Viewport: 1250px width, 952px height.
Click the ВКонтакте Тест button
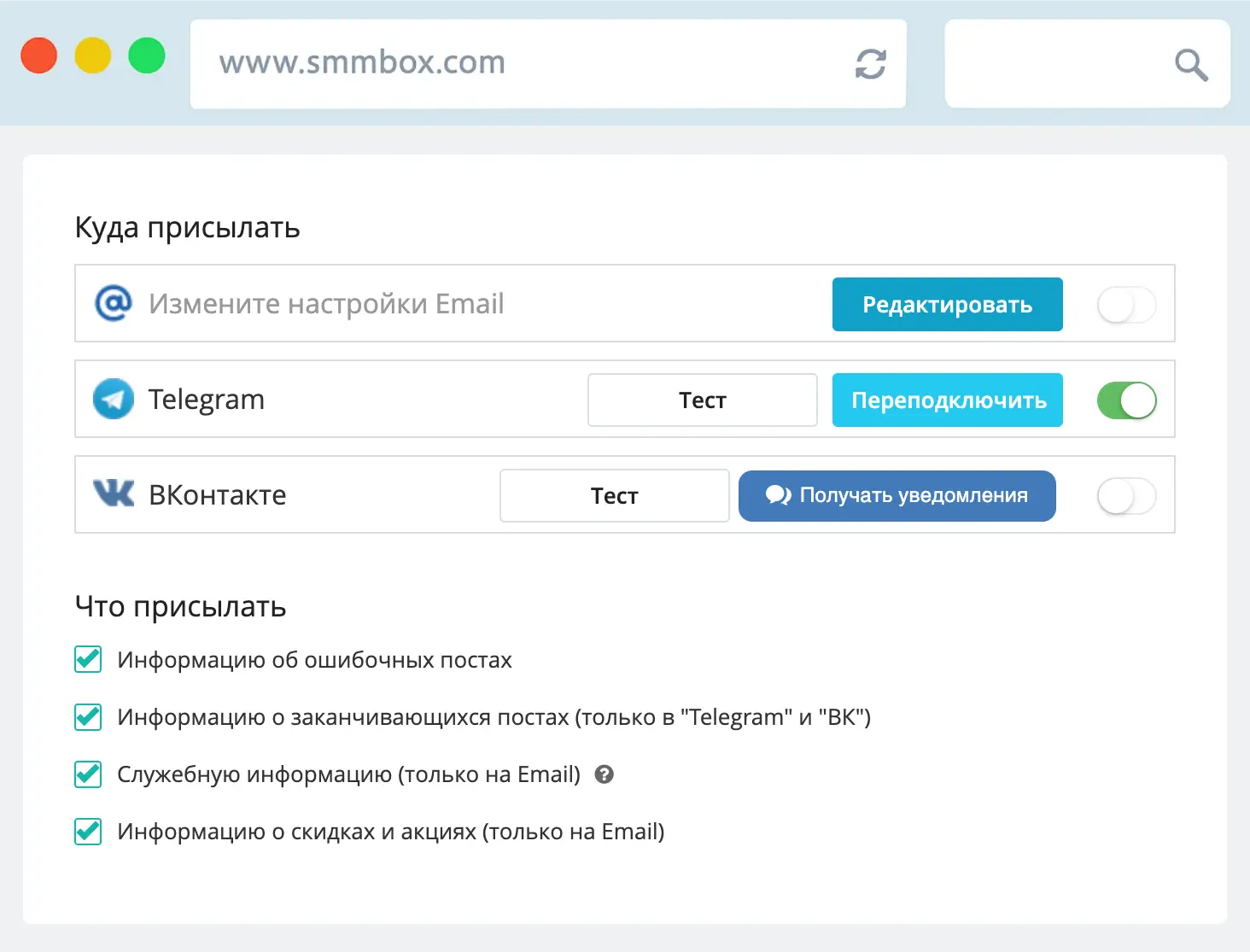point(615,495)
